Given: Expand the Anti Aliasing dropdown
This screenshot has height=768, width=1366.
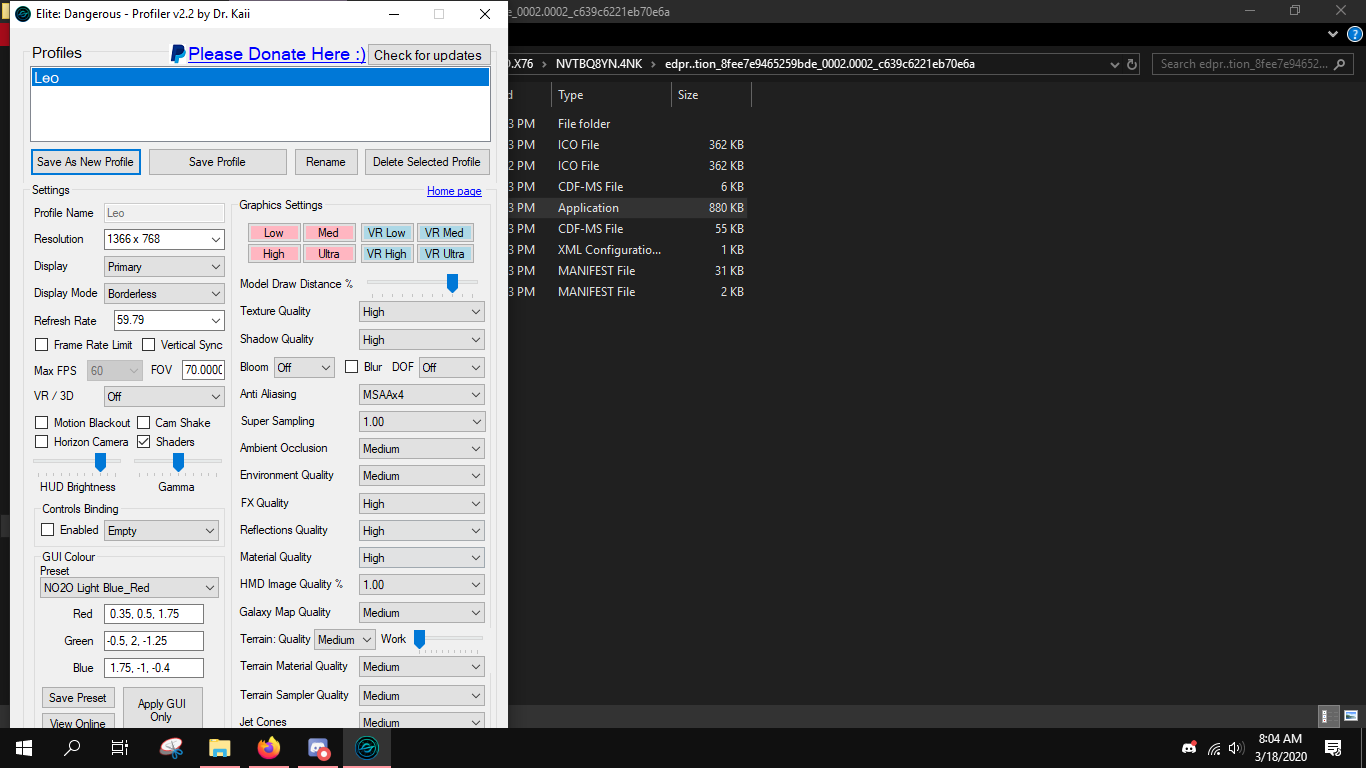Looking at the screenshot, I should pyautogui.click(x=421, y=395).
